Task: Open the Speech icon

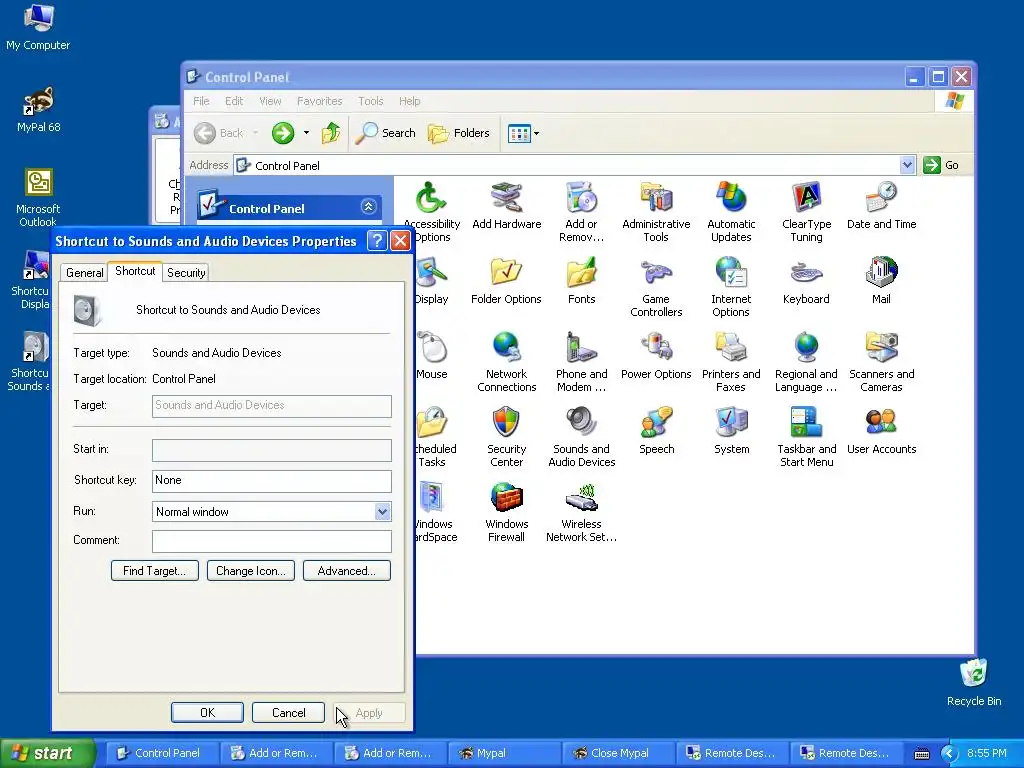Action: click(x=656, y=431)
